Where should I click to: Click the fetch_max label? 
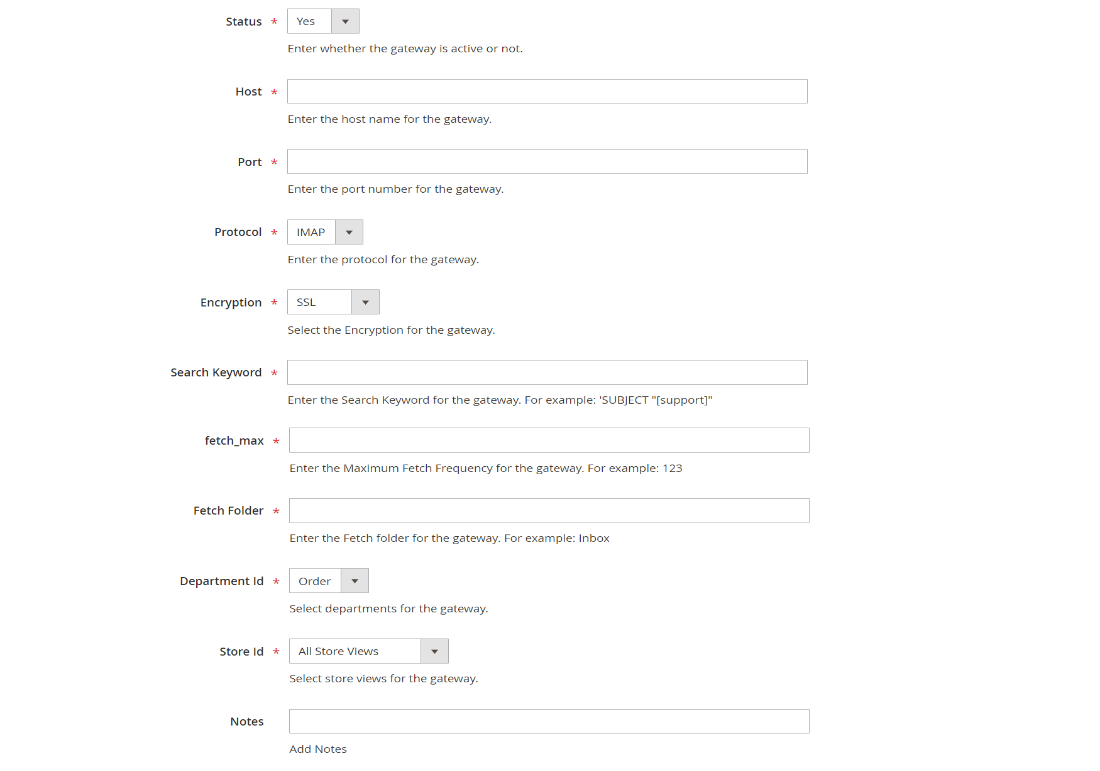click(234, 441)
